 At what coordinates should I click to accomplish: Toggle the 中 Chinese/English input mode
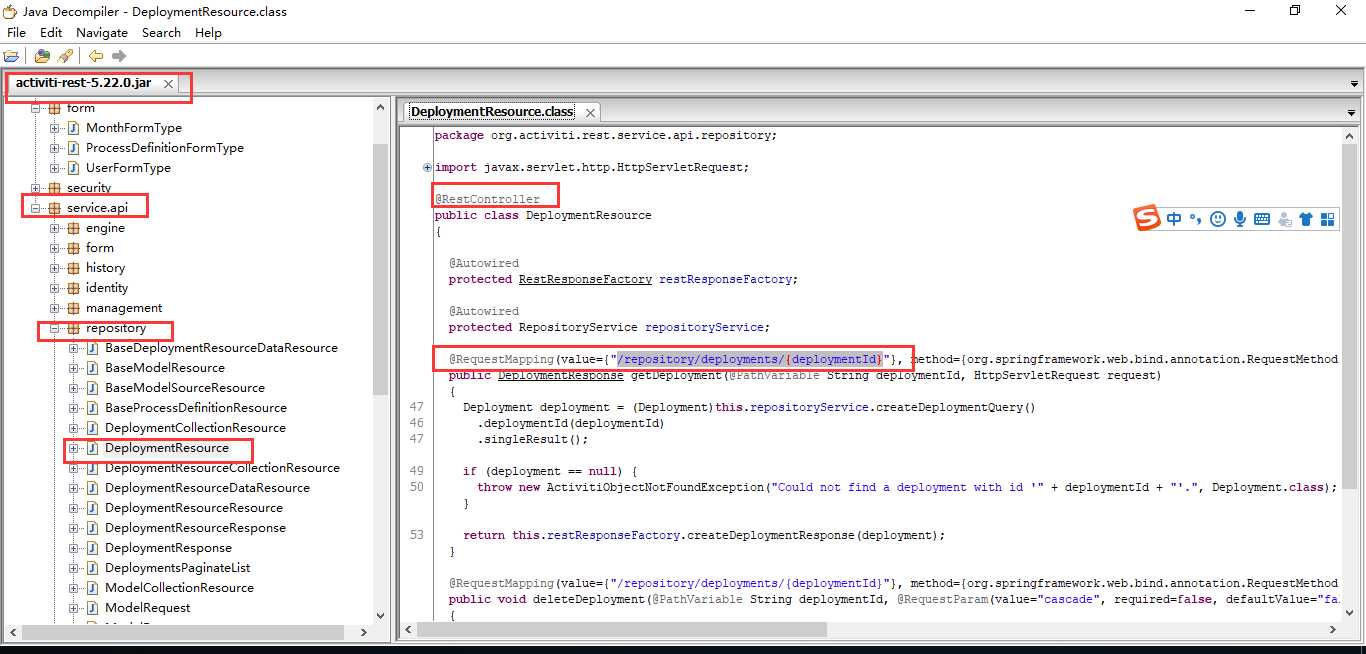pyautogui.click(x=1174, y=219)
